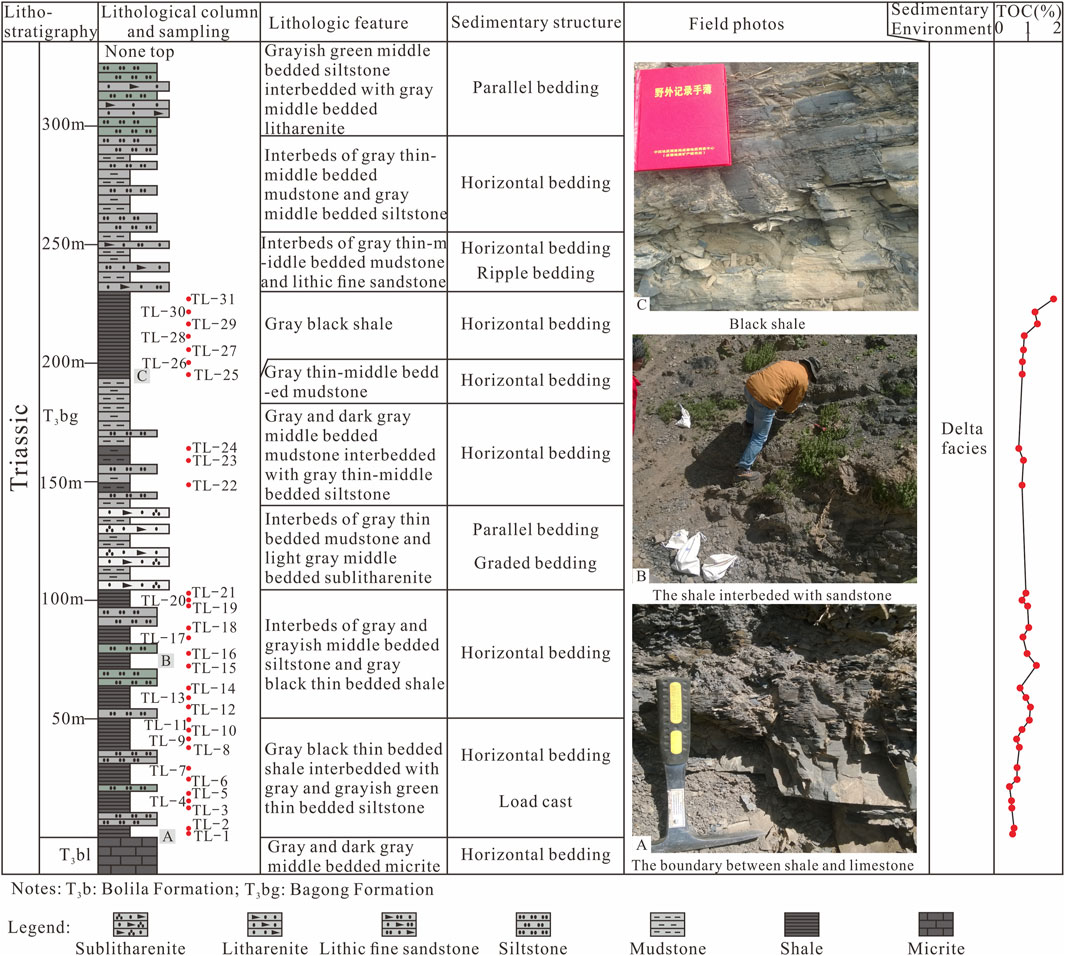The width and height of the screenshot is (1065, 956).
Task: Click marker A in the lithological column
Action: pos(168,836)
